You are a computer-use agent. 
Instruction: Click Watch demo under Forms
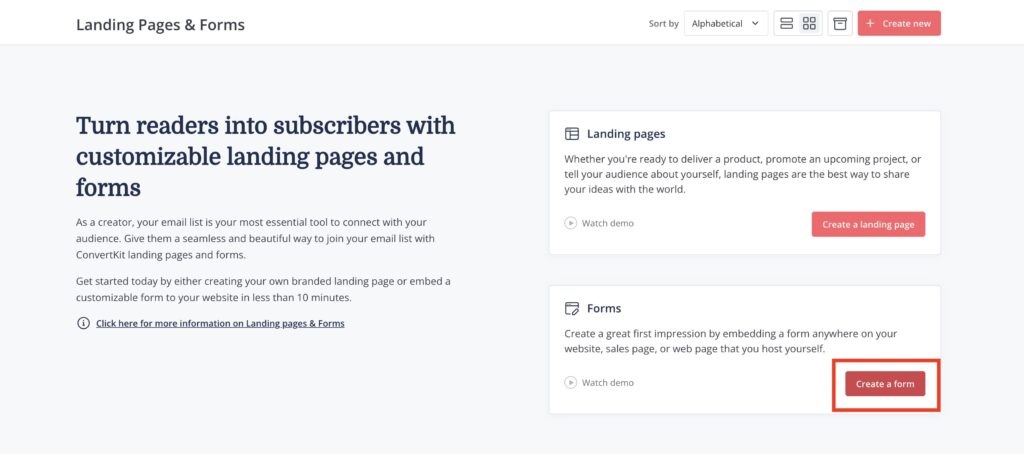607,383
